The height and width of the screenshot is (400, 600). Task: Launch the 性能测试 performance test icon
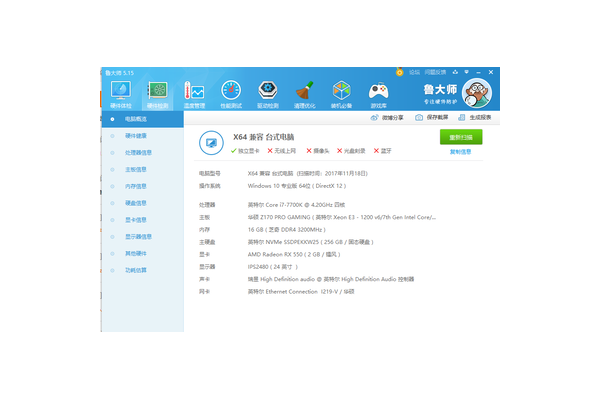[x=231, y=92]
